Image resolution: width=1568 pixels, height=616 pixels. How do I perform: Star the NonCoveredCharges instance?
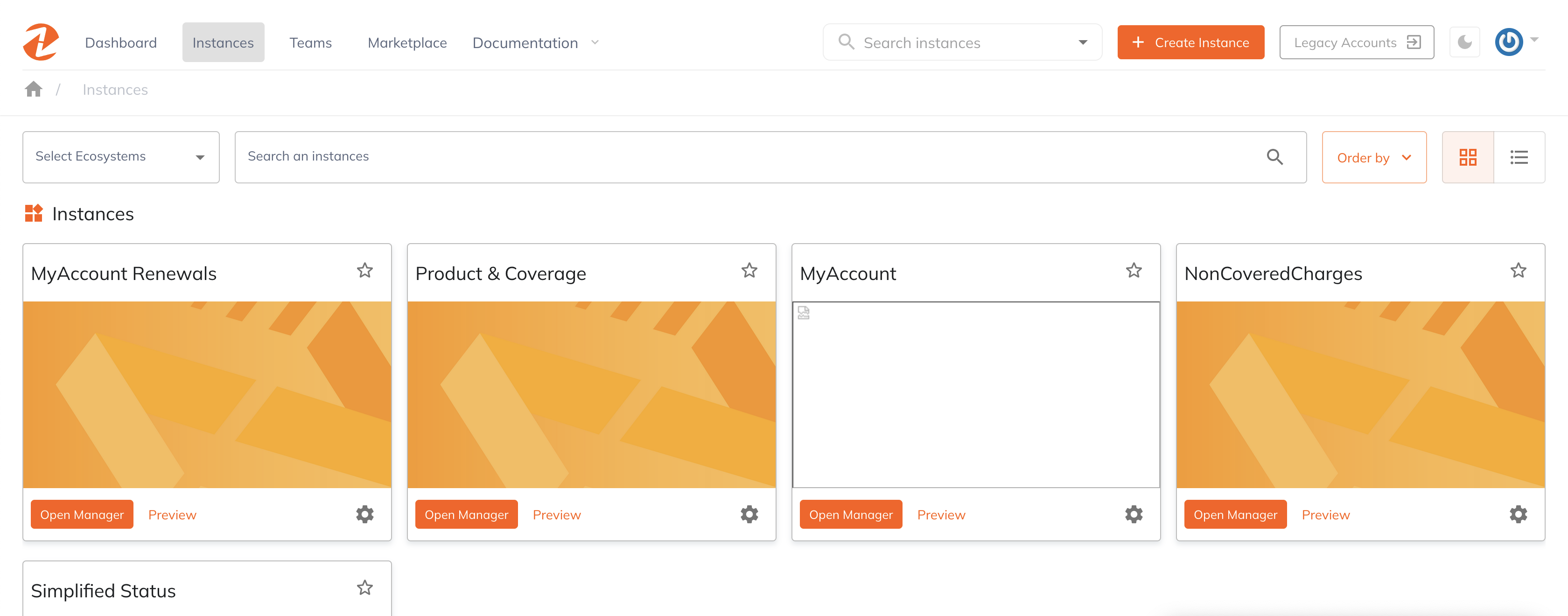[1518, 270]
